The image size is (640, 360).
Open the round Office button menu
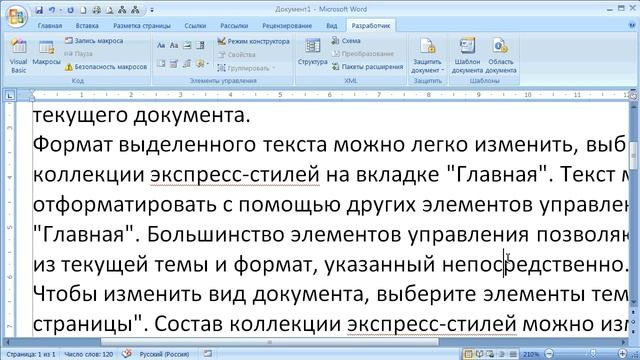pos(17,16)
